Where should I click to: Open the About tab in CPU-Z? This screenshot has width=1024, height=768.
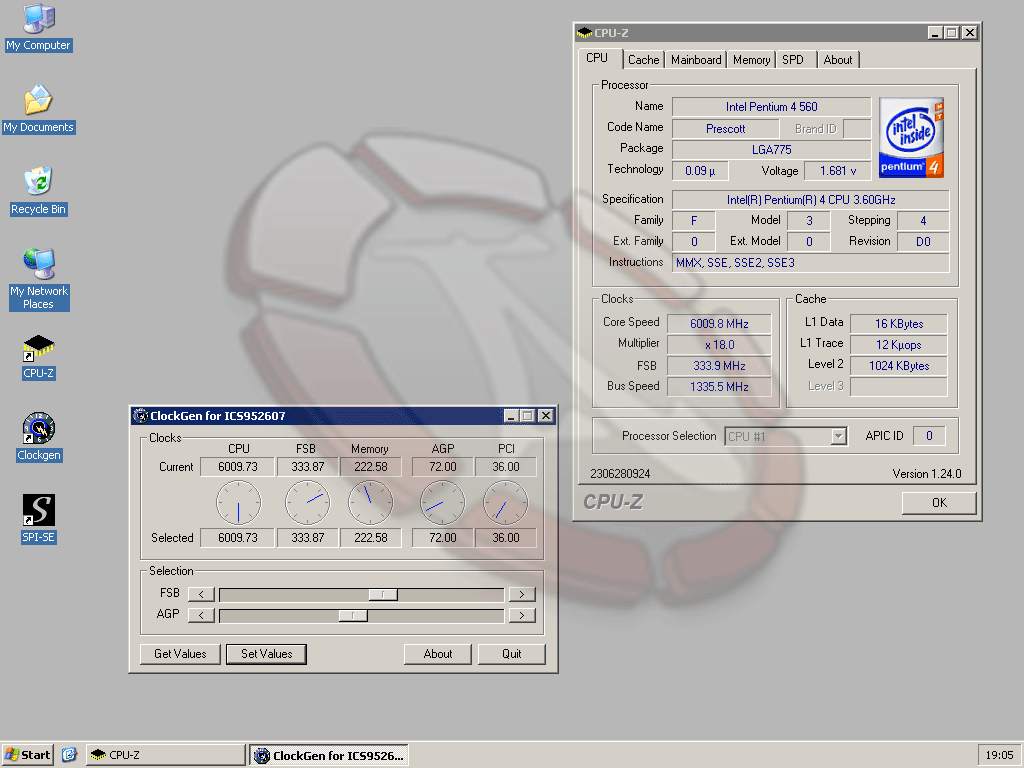click(838, 60)
